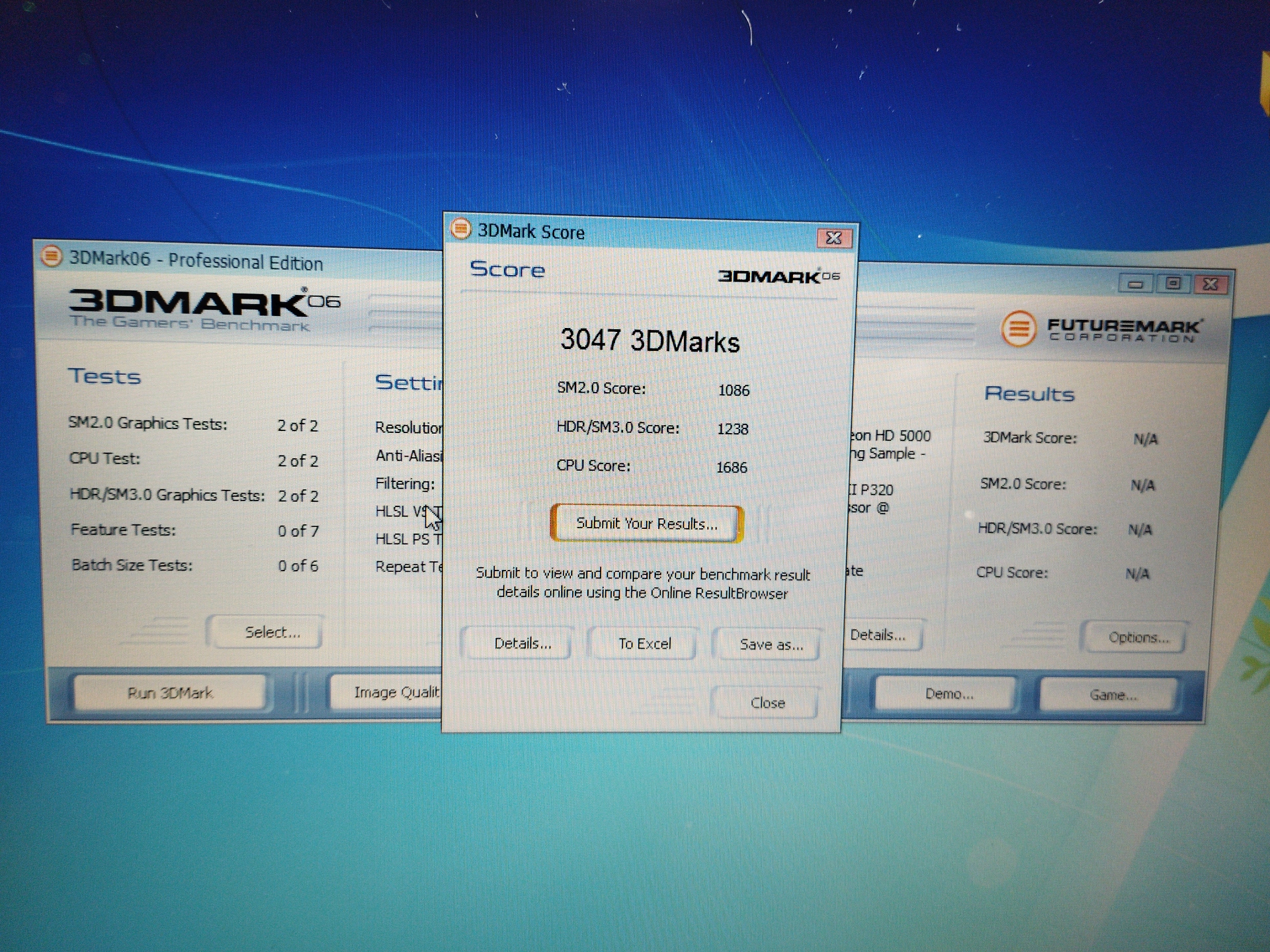Close the 3DMark06 main window
Image resolution: width=1270 pixels, height=952 pixels.
point(1210,284)
